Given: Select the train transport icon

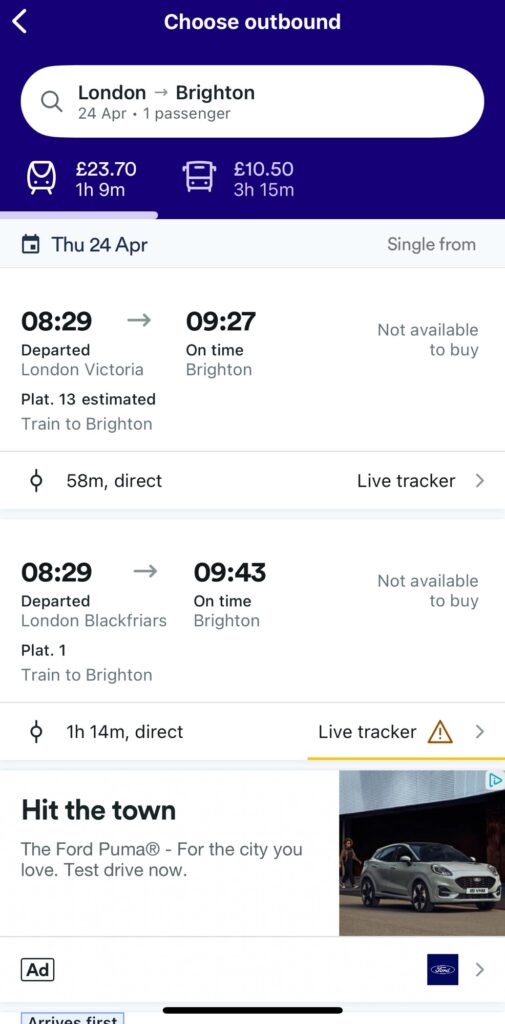Looking at the screenshot, I should (x=41, y=178).
